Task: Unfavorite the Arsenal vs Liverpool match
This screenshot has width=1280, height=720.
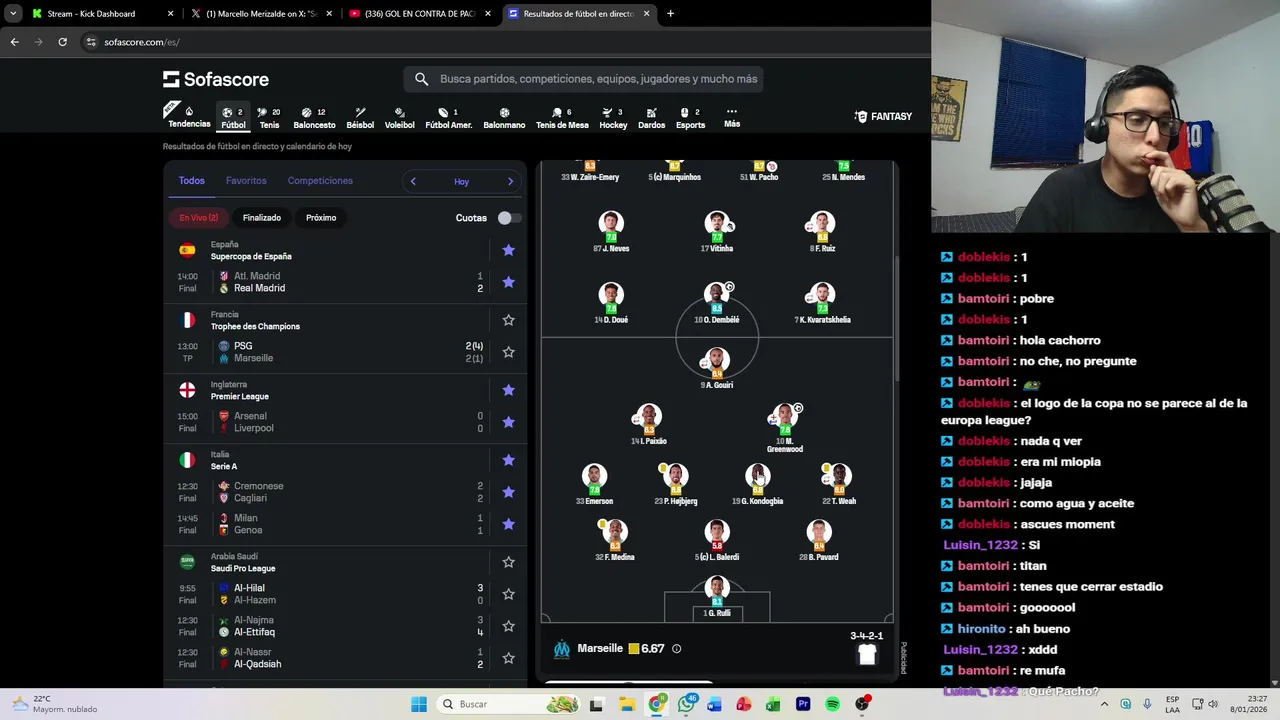Action: pos(508,422)
